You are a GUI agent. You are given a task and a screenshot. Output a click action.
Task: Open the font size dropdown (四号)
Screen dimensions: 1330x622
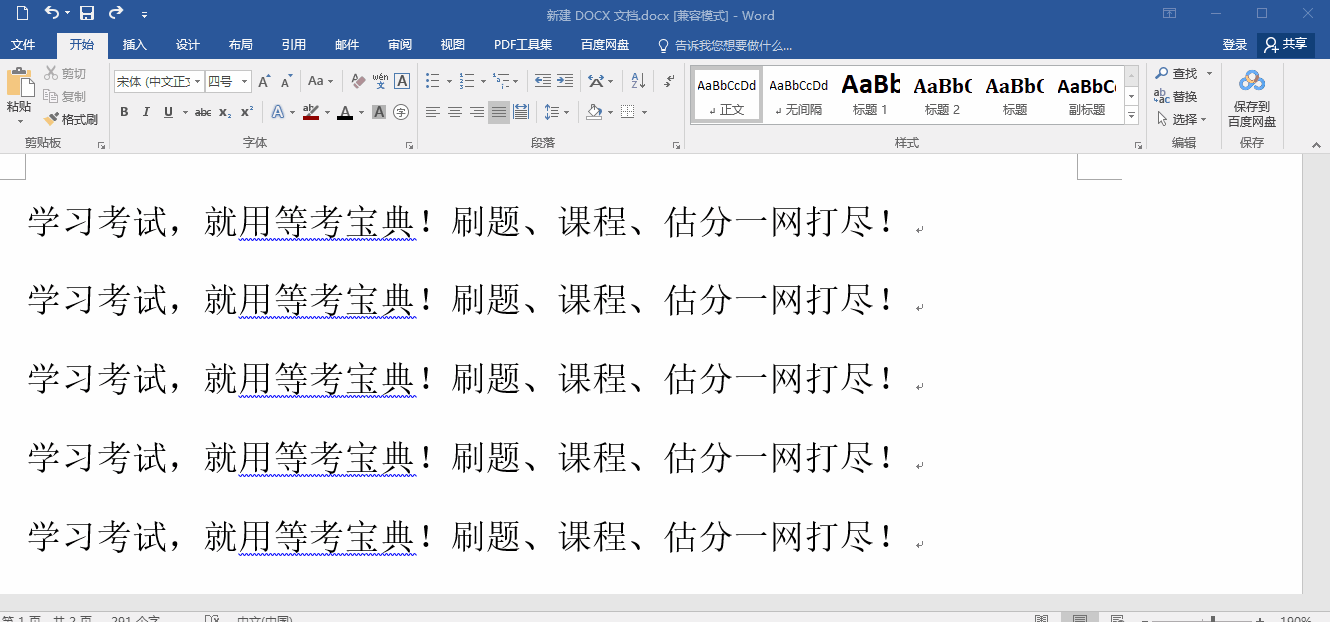point(244,81)
